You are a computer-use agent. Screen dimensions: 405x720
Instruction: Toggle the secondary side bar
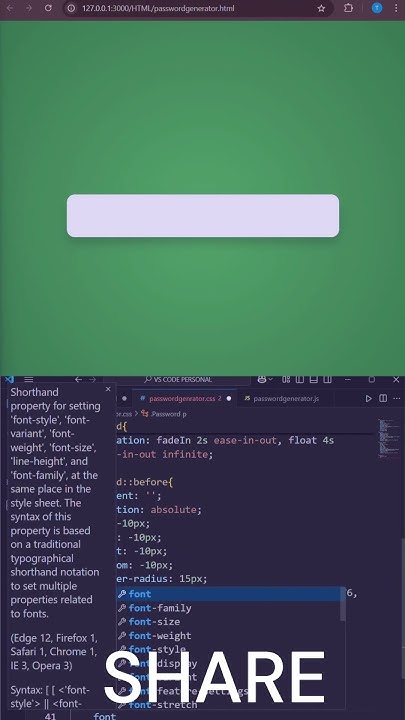[x=327, y=379]
